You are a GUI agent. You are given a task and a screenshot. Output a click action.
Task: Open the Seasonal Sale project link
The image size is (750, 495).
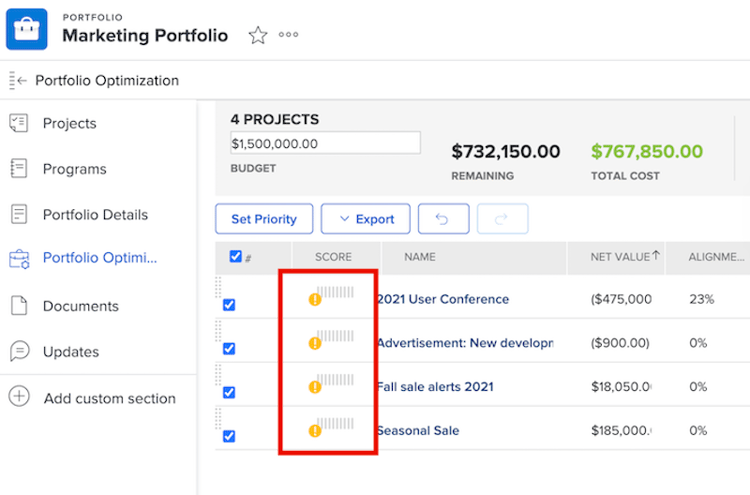[417, 431]
